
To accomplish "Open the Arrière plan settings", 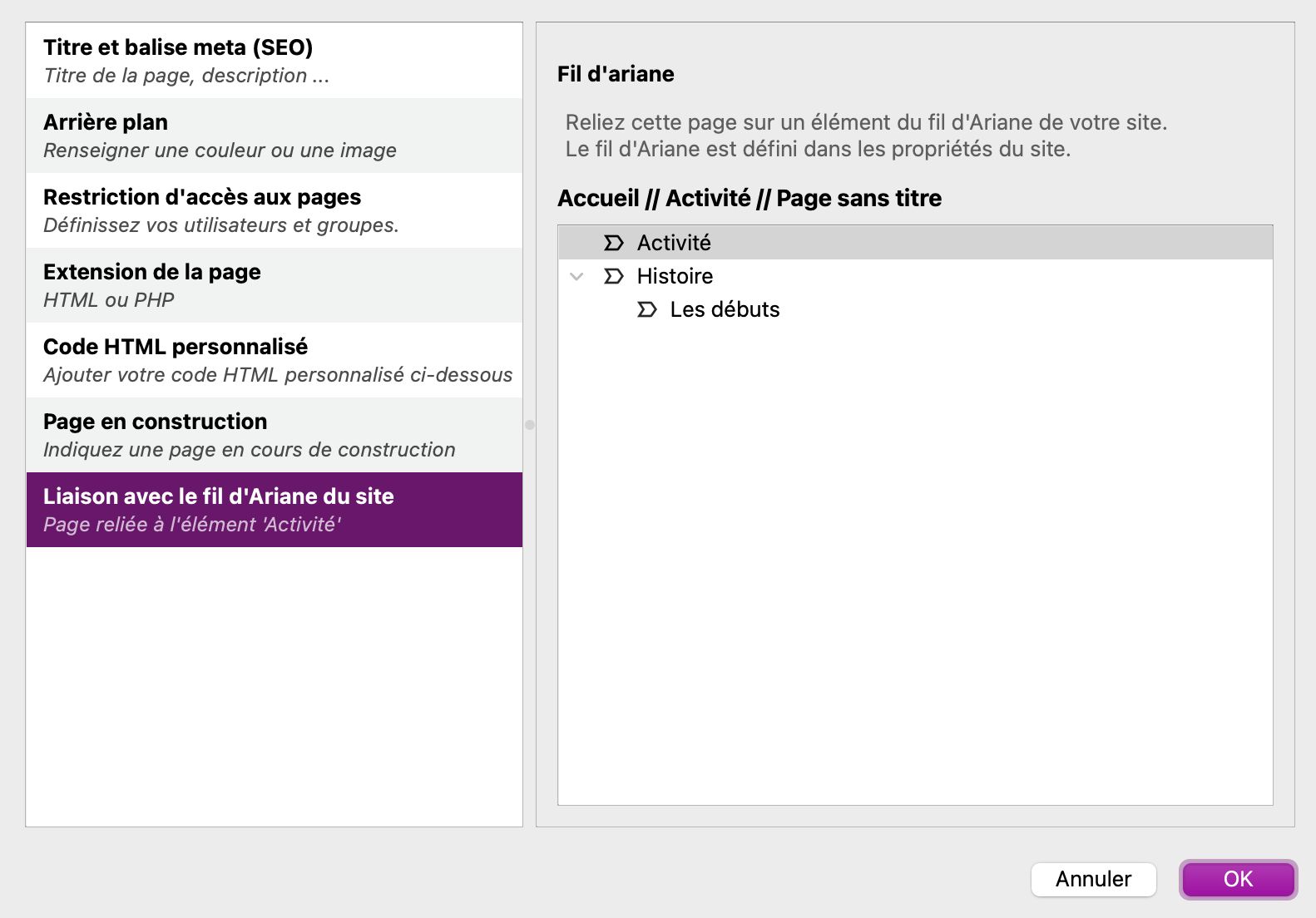I will (x=274, y=136).
